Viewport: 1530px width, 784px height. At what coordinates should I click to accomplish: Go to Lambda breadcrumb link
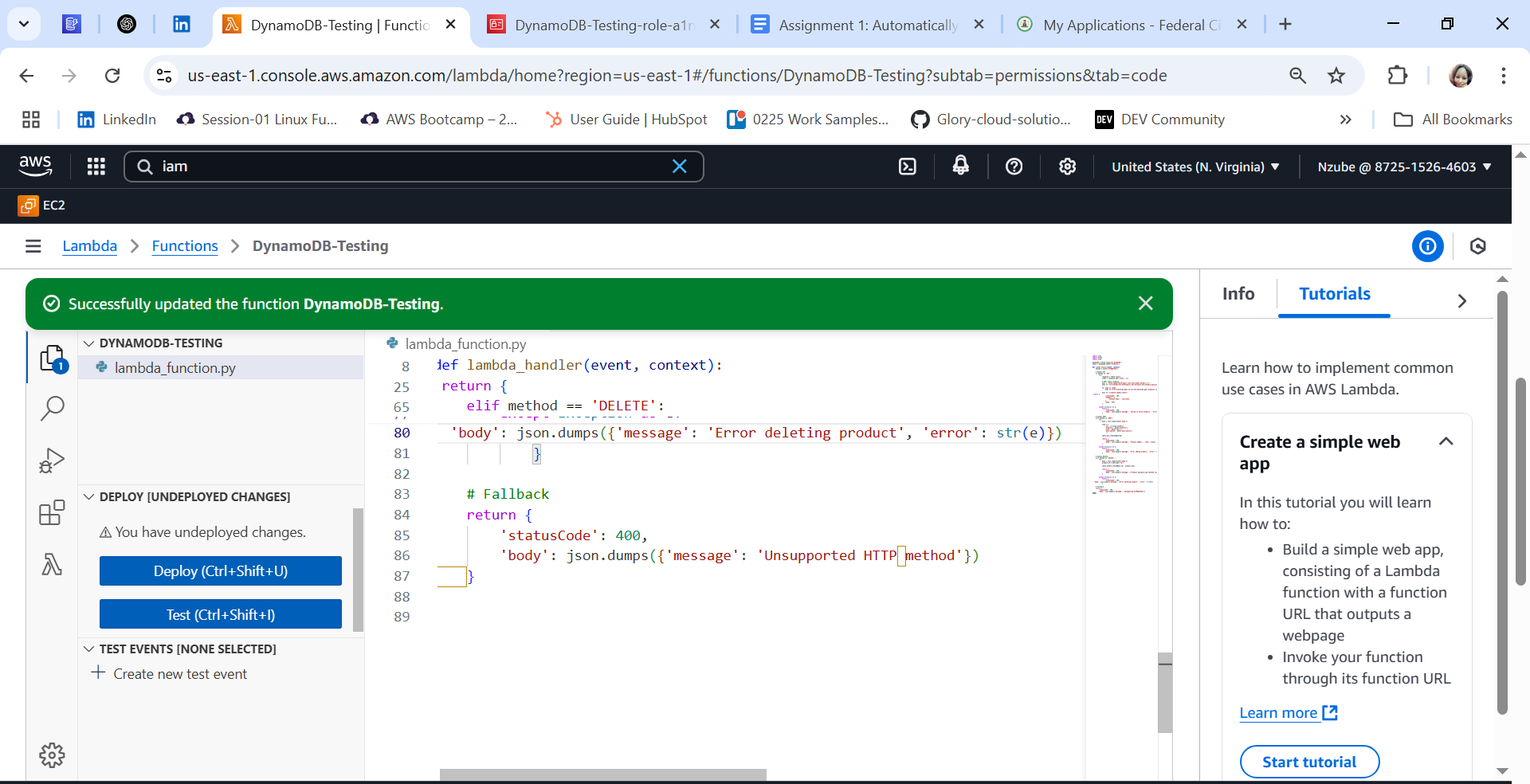pyautogui.click(x=90, y=246)
